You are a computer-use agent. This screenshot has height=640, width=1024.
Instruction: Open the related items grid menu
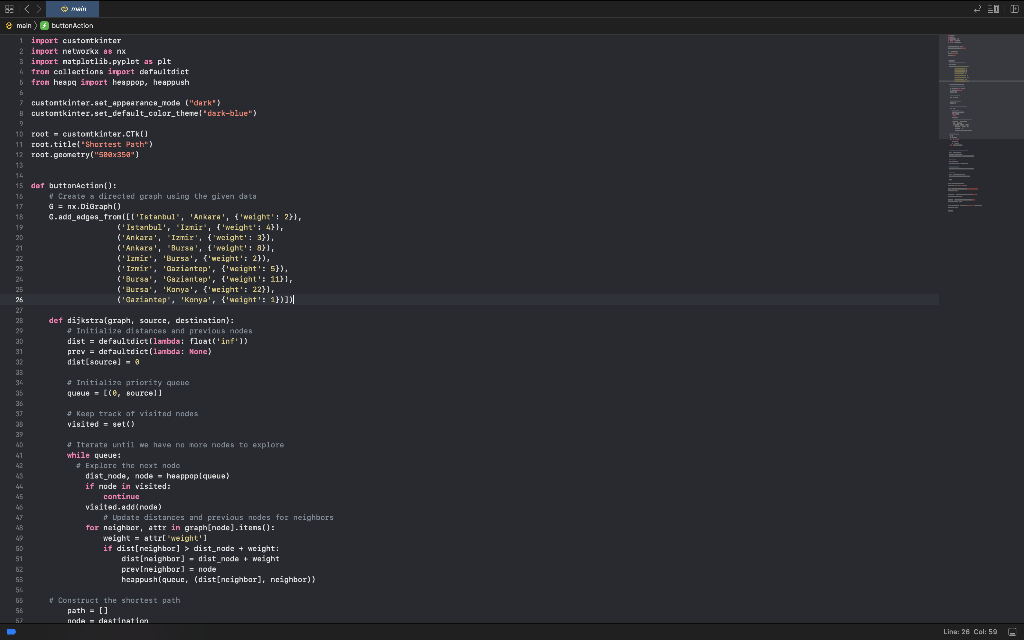coord(9,9)
